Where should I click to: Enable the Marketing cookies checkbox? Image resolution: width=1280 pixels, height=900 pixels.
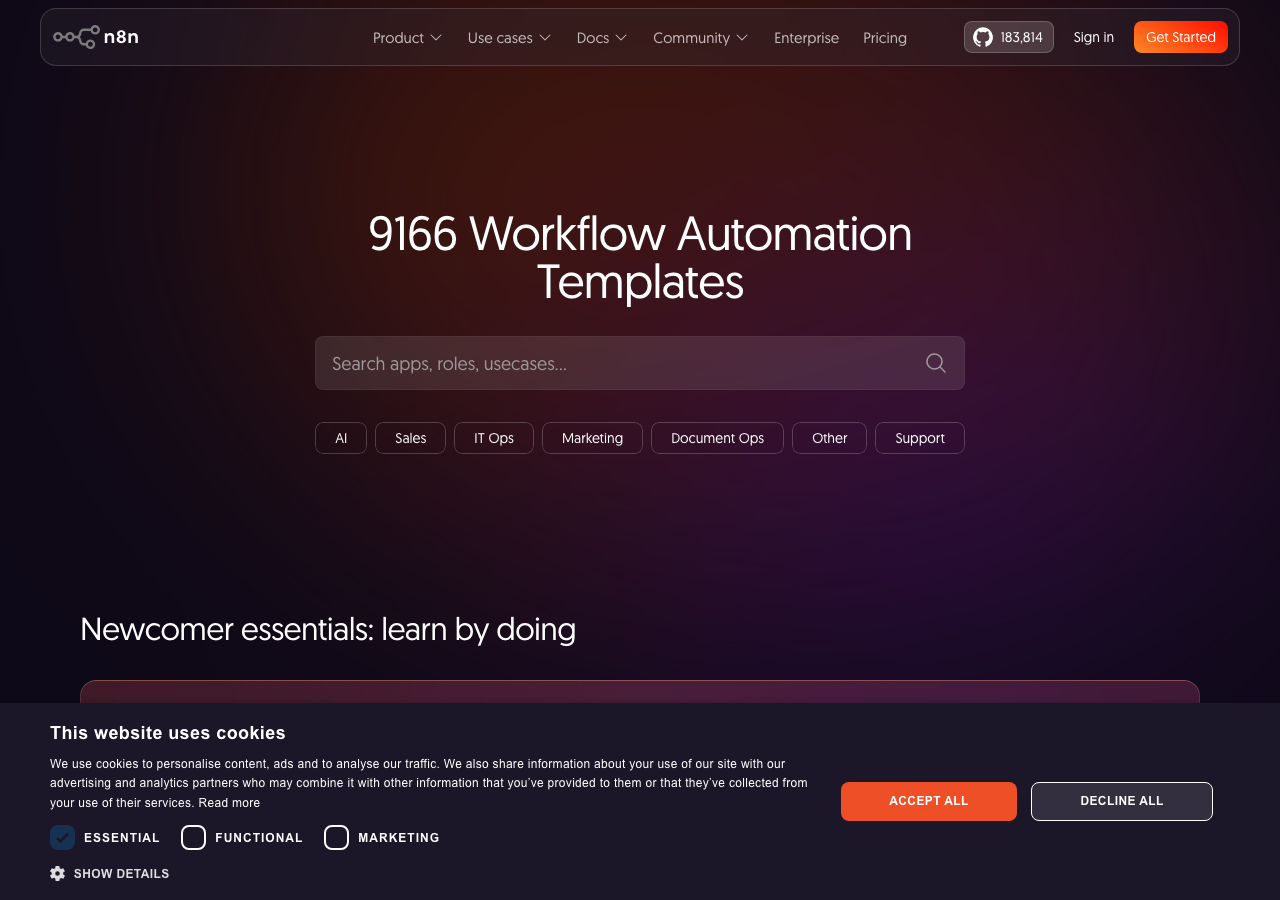337,838
